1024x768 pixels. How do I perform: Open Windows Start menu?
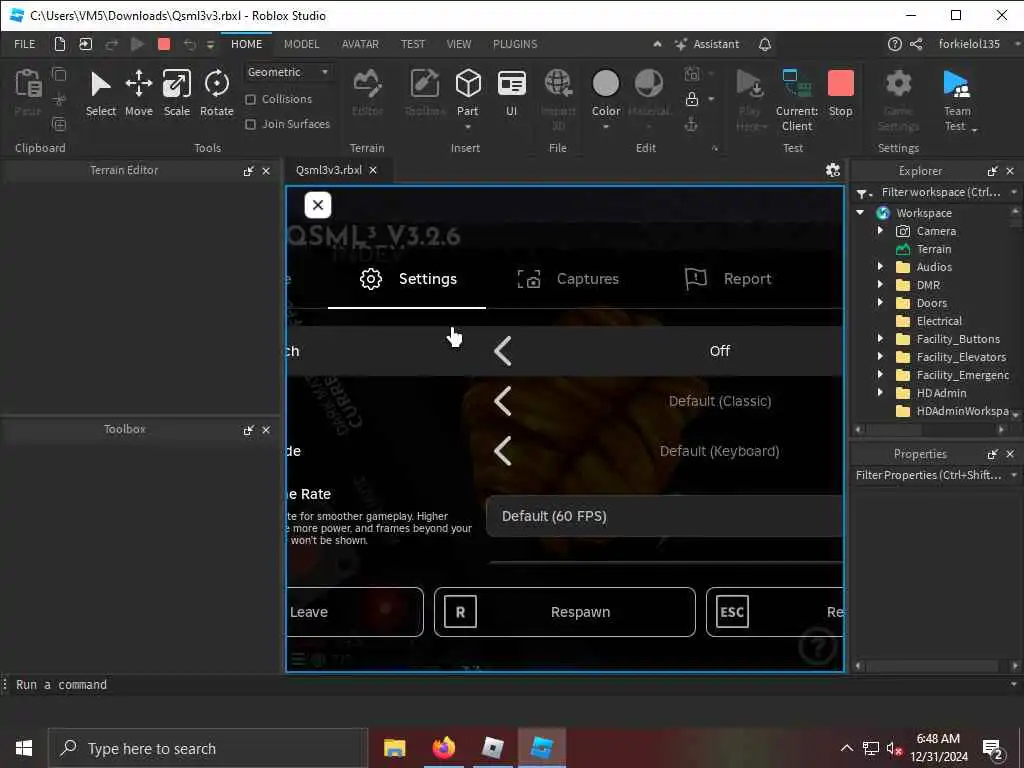tap(24, 748)
